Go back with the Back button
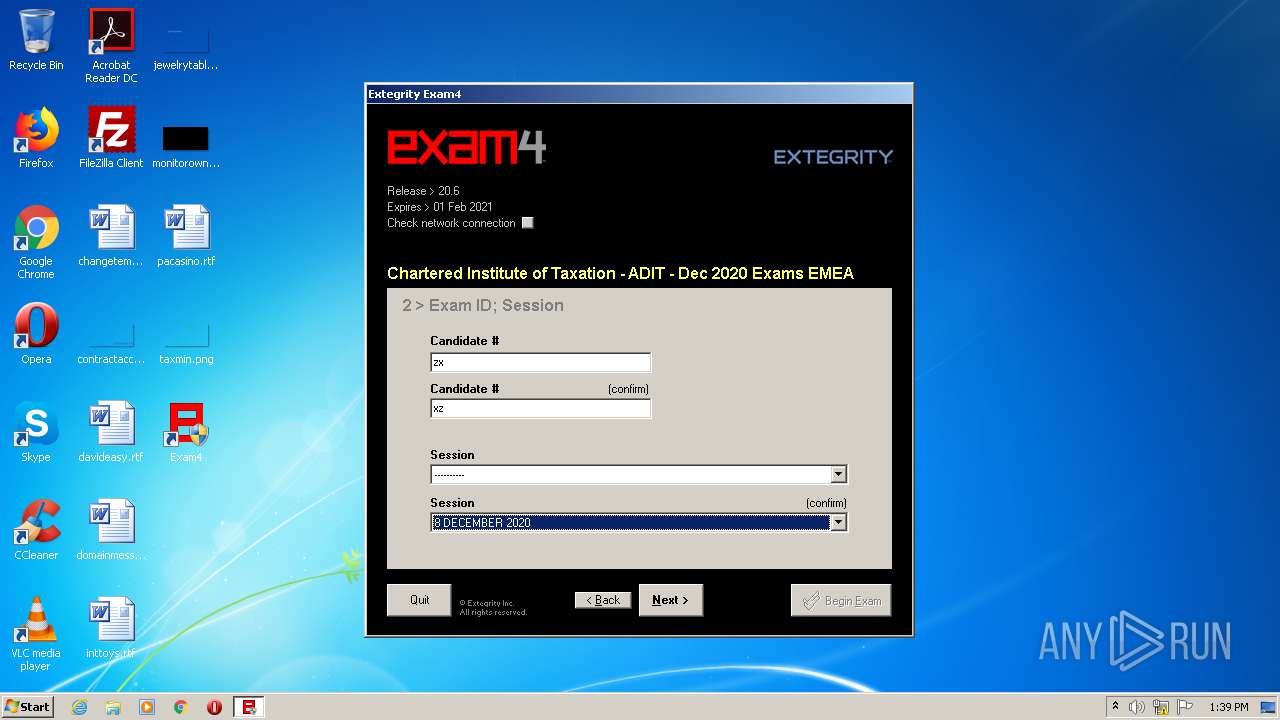 (603, 600)
